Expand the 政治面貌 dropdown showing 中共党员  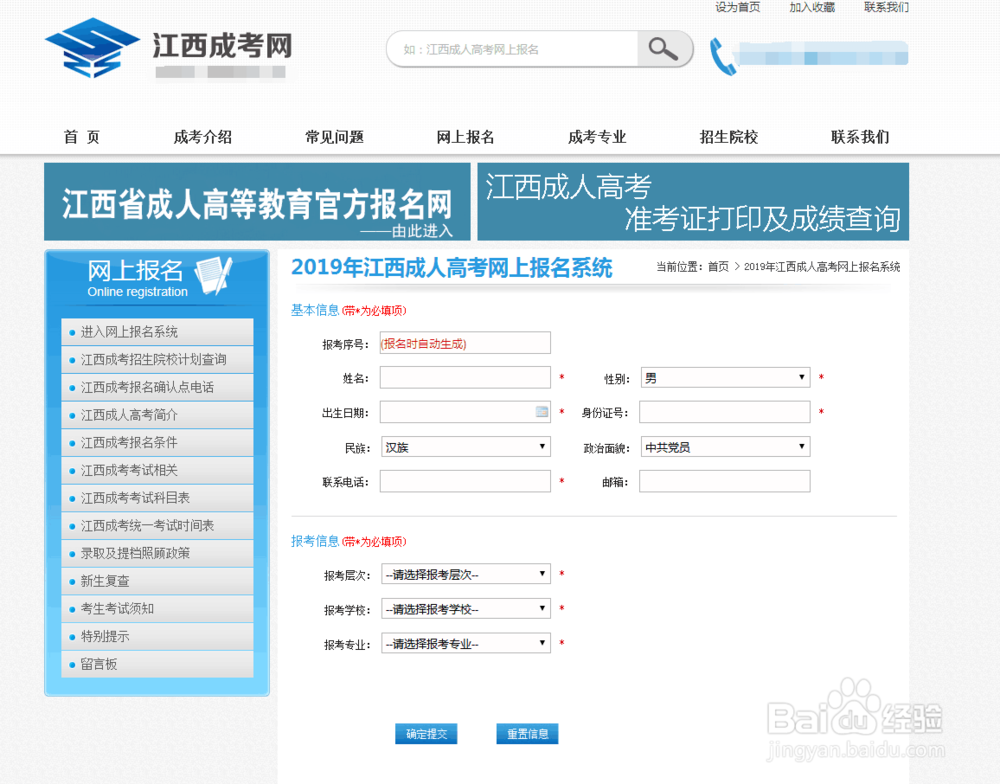[x=725, y=447]
